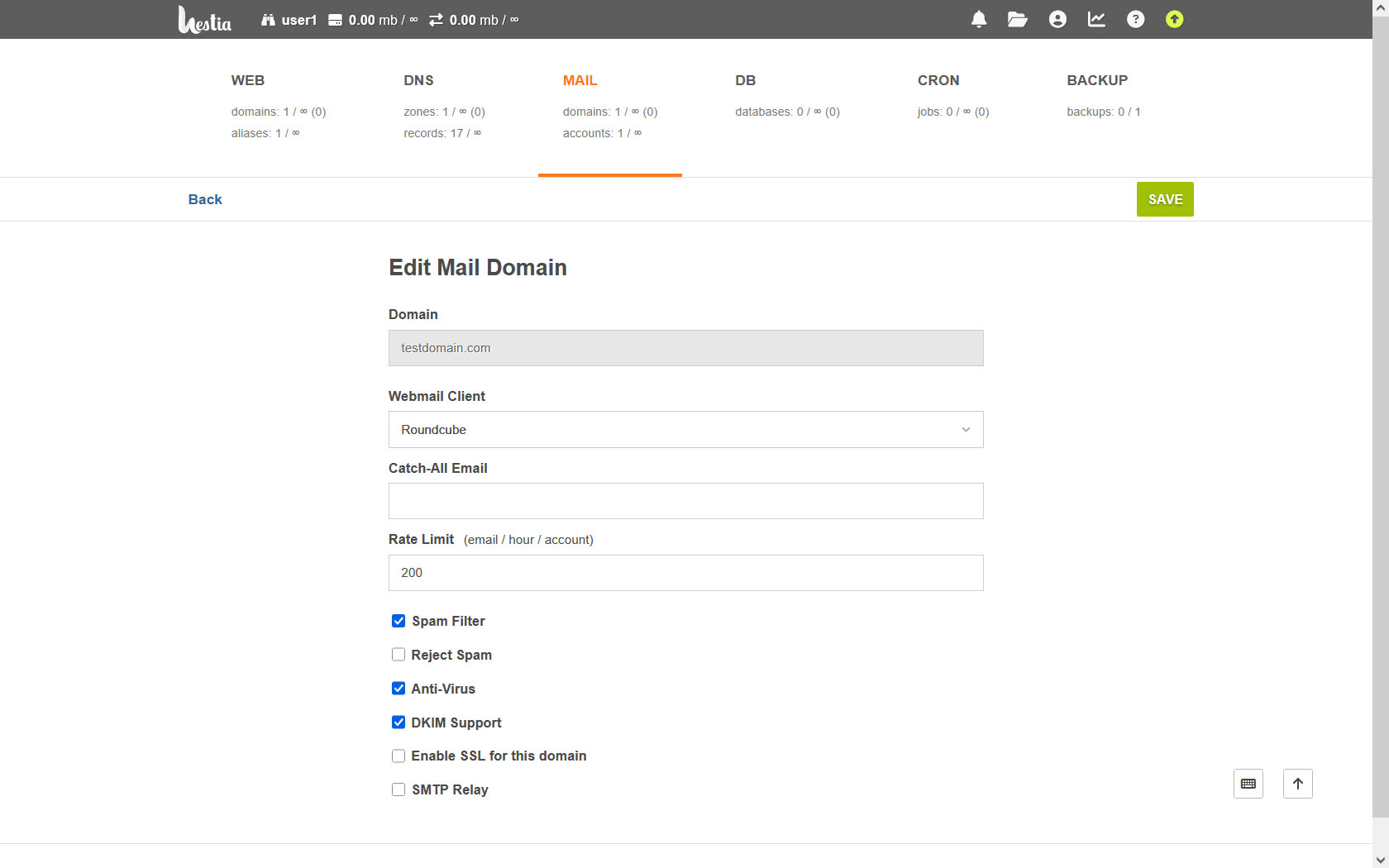The height and width of the screenshot is (868, 1389).
Task: Enable the Reject Spam checkbox
Action: click(x=399, y=655)
